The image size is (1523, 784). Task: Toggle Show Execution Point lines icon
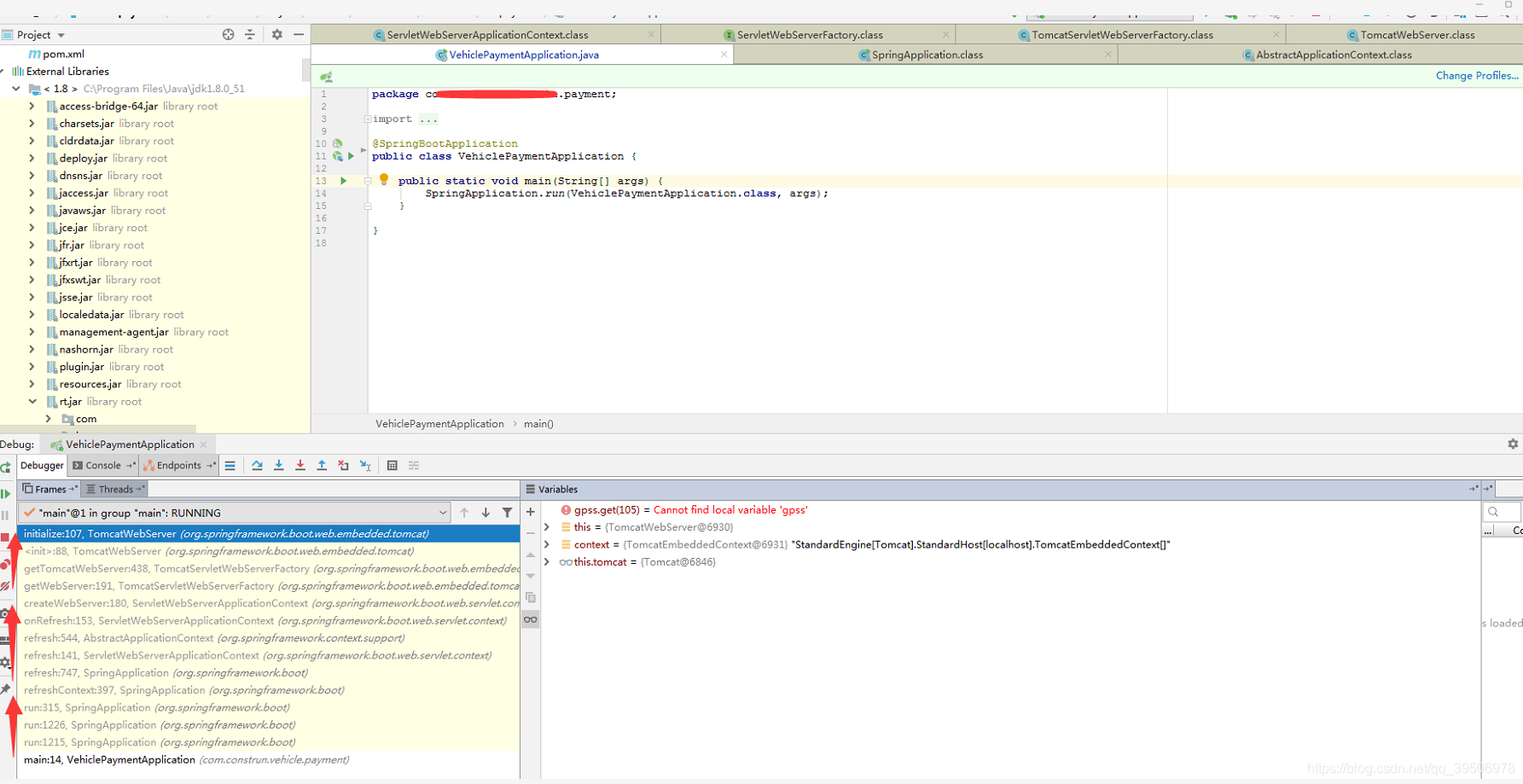(x=230, y=466)
